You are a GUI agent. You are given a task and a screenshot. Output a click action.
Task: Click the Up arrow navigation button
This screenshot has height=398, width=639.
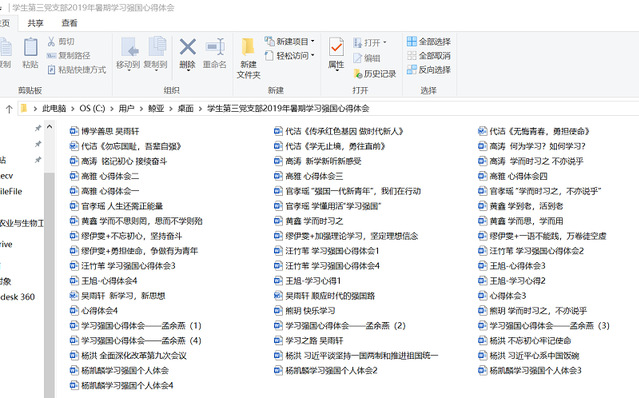pyautogui.click(x=9, y=108)
